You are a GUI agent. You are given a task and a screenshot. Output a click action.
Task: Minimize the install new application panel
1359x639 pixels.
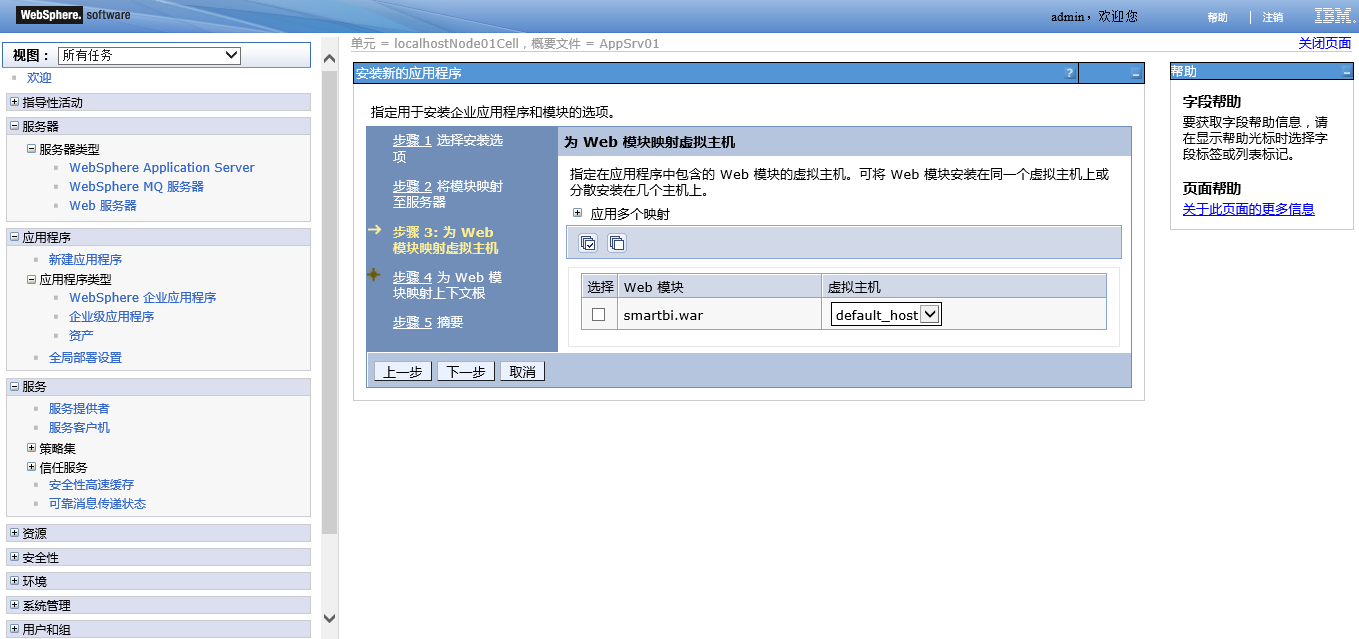click(1136, 74)
